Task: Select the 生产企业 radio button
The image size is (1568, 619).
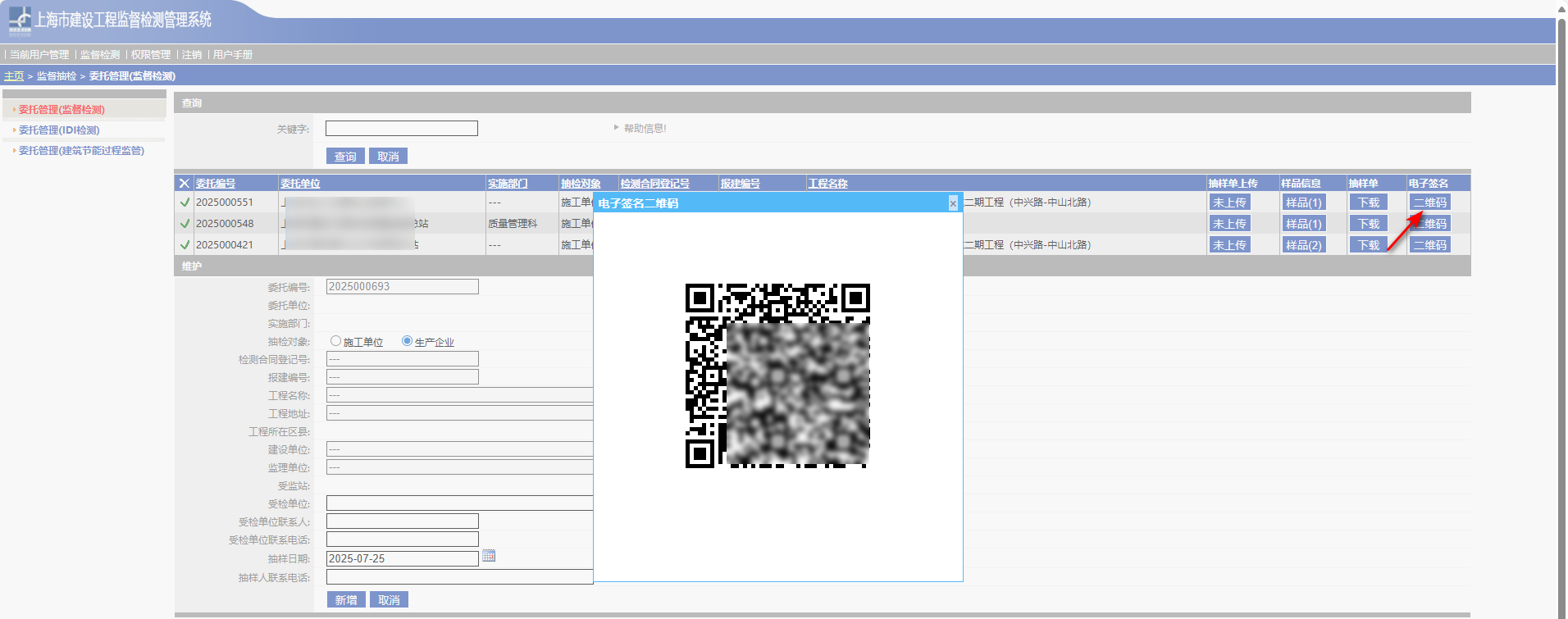Action: click(407, 341)
